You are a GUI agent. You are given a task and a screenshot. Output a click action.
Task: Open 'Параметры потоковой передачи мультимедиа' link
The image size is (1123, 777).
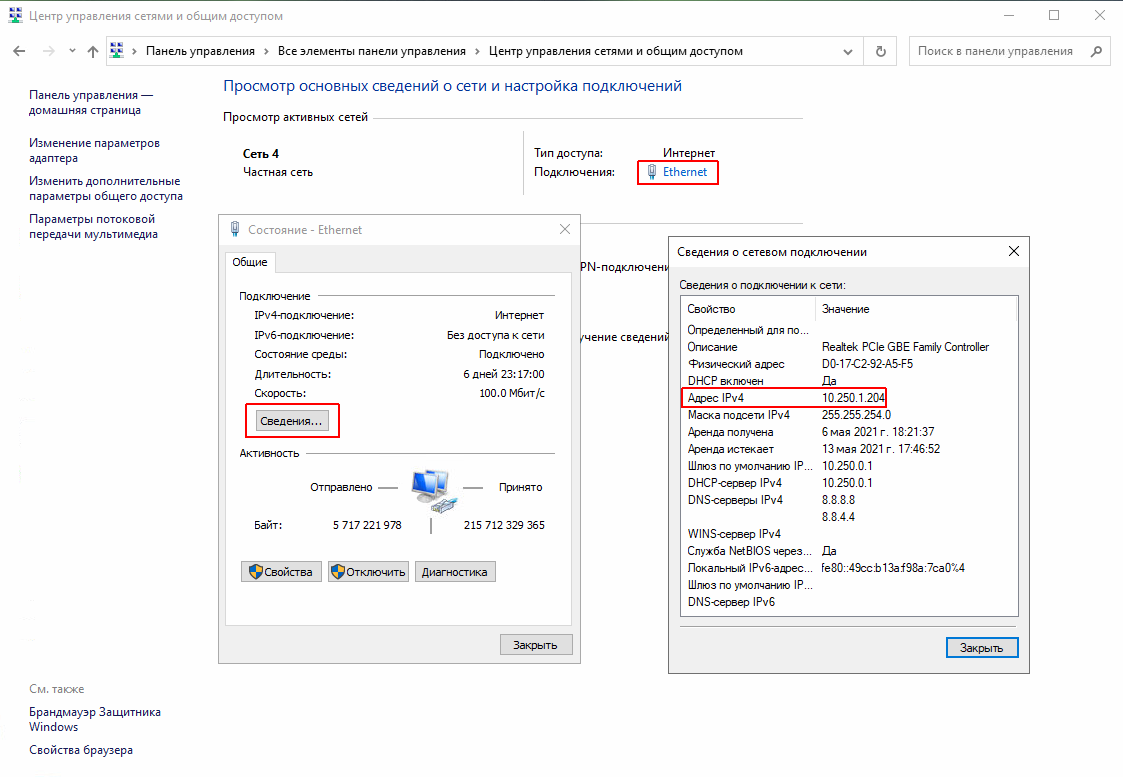pyautogui.click(x=93, y=226)
